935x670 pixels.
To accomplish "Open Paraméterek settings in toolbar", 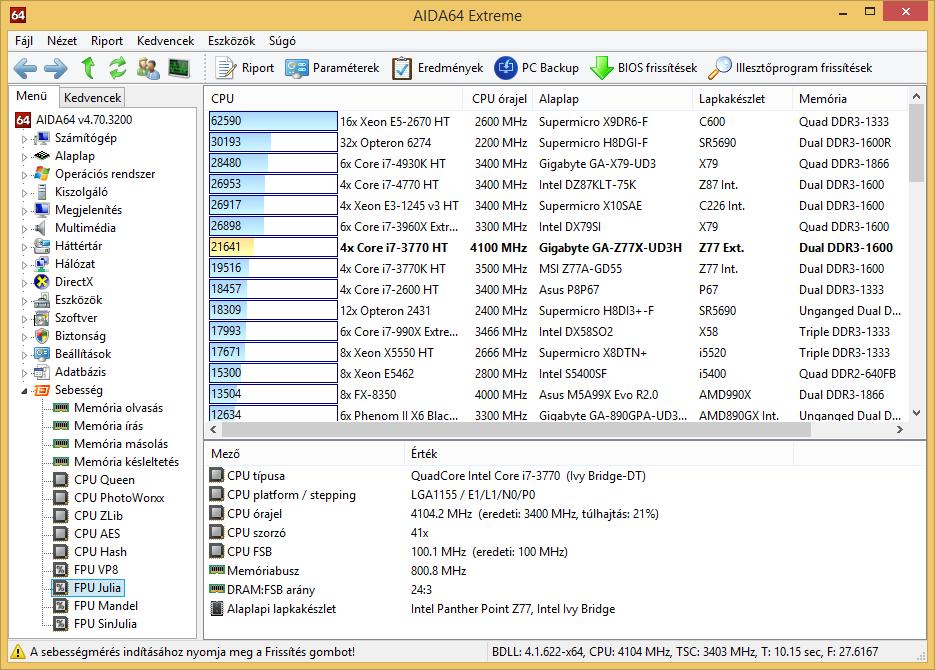I will click(x=332, y=68).
